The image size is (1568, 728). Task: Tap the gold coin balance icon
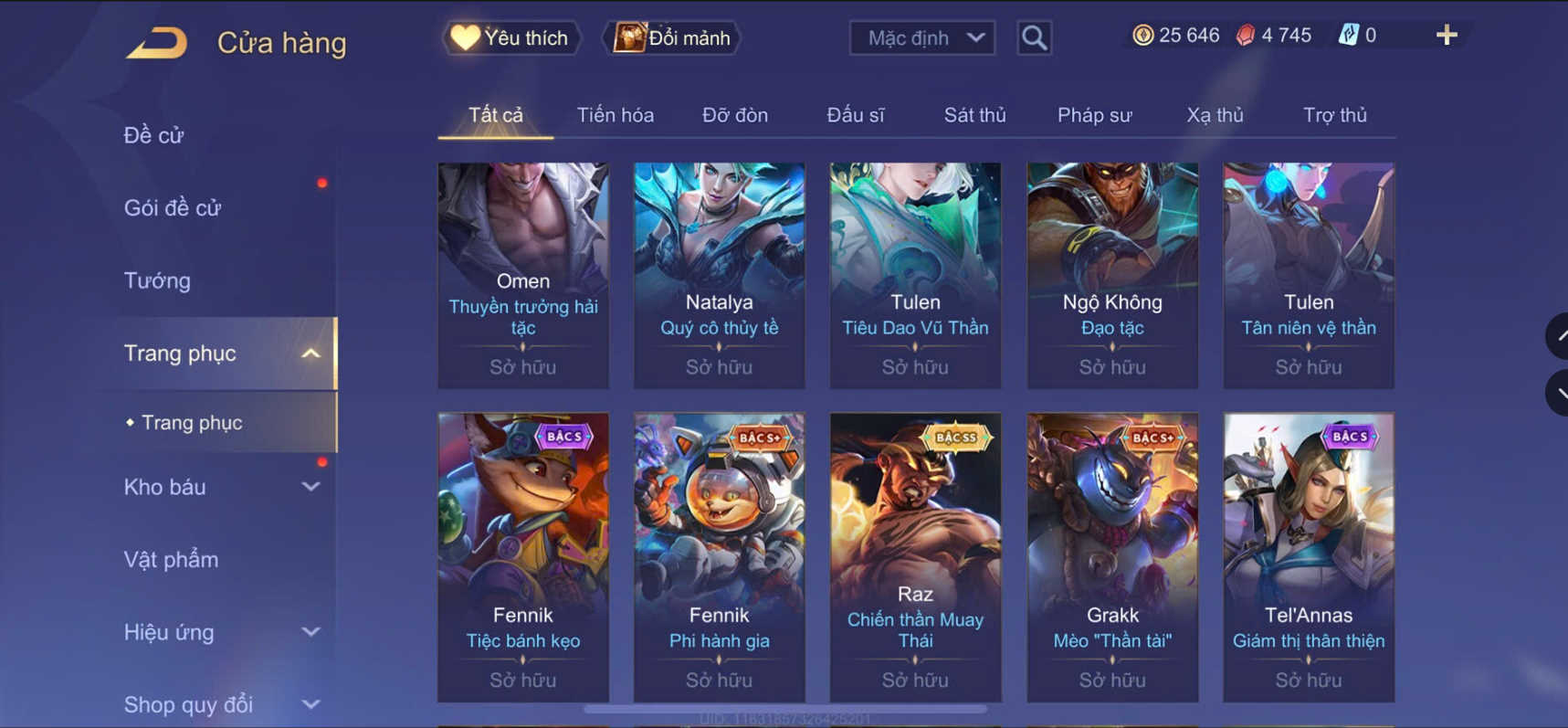tap(1142, 36)
